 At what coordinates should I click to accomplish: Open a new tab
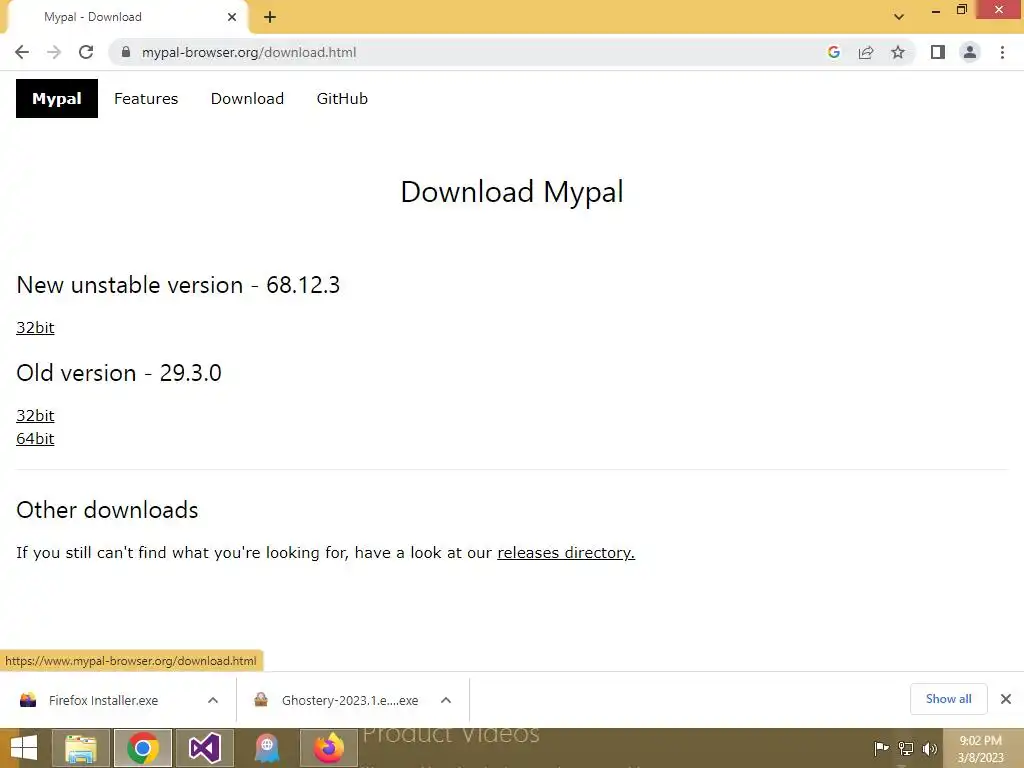pos(270,18)
